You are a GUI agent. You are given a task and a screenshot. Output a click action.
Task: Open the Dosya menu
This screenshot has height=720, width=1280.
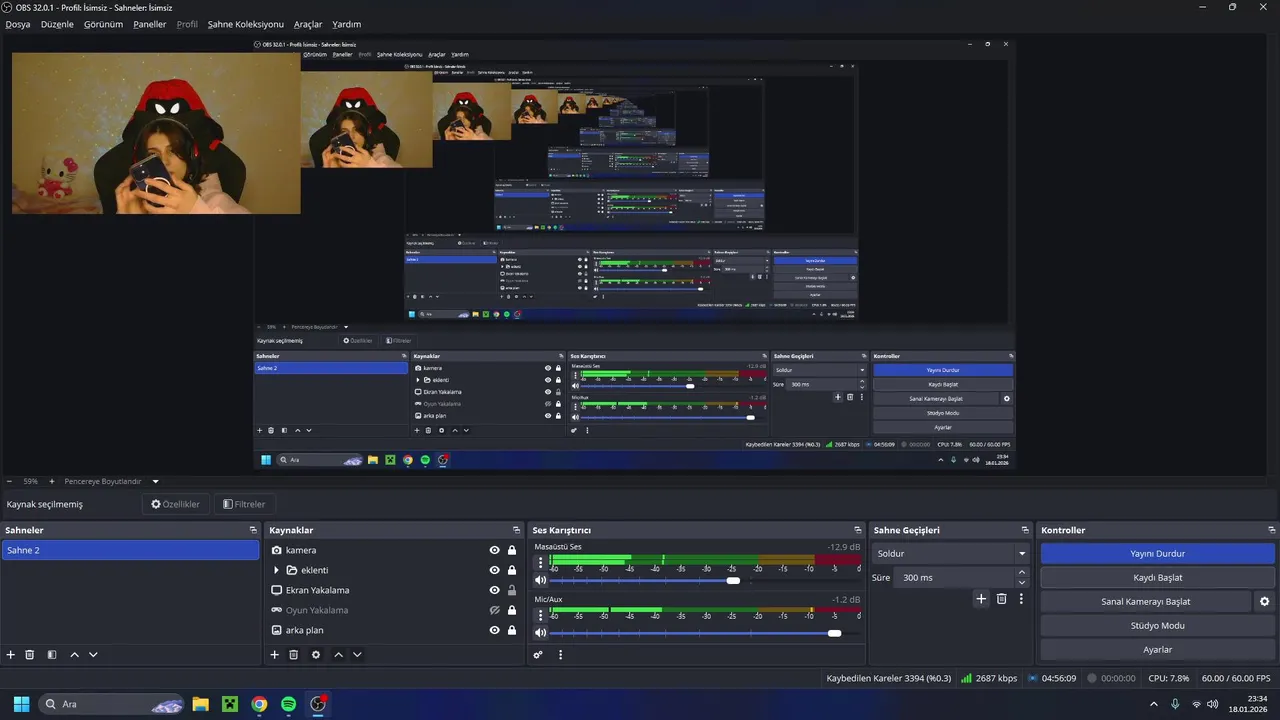click(x=18, y=24)
